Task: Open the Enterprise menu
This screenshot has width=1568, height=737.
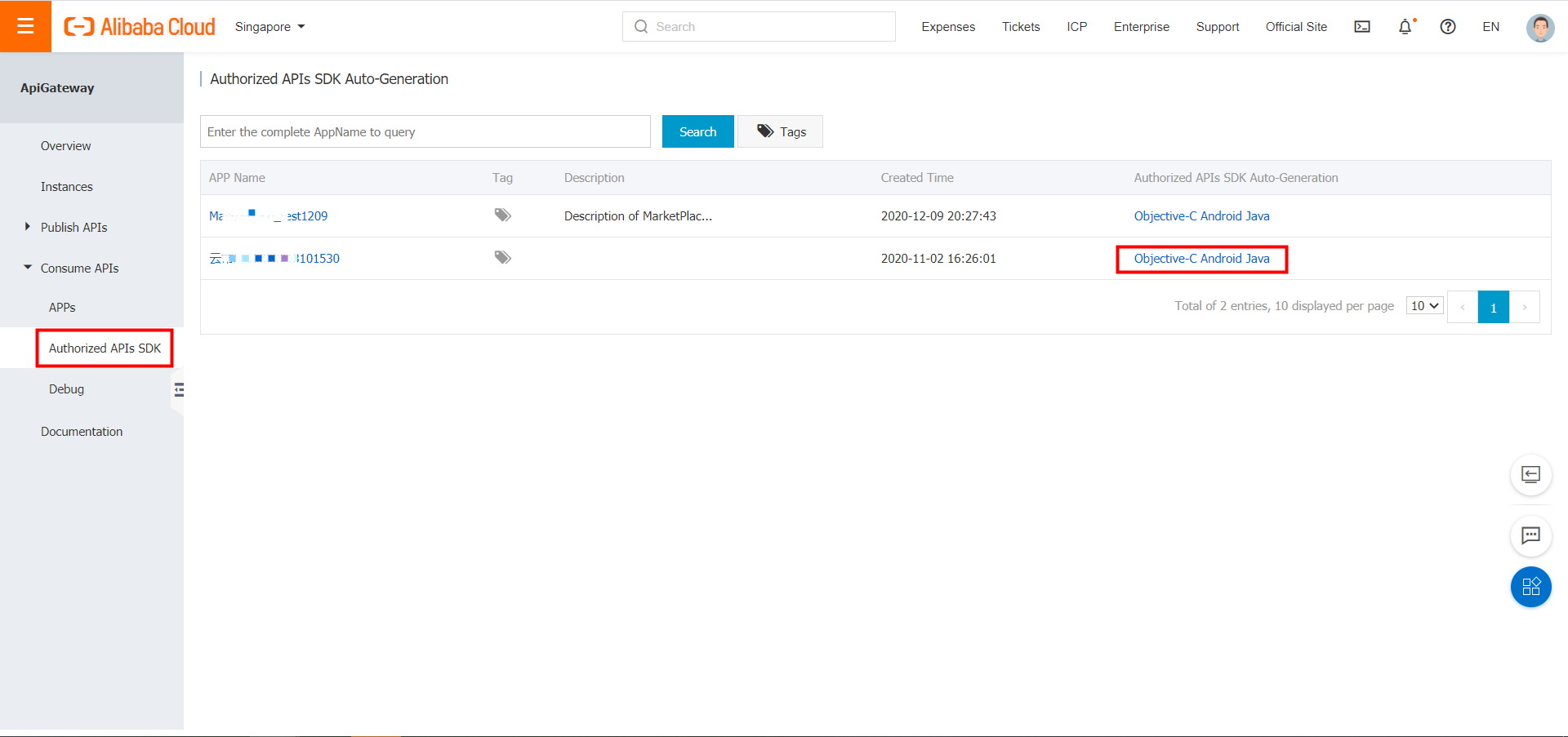Action: point(1141,27)
